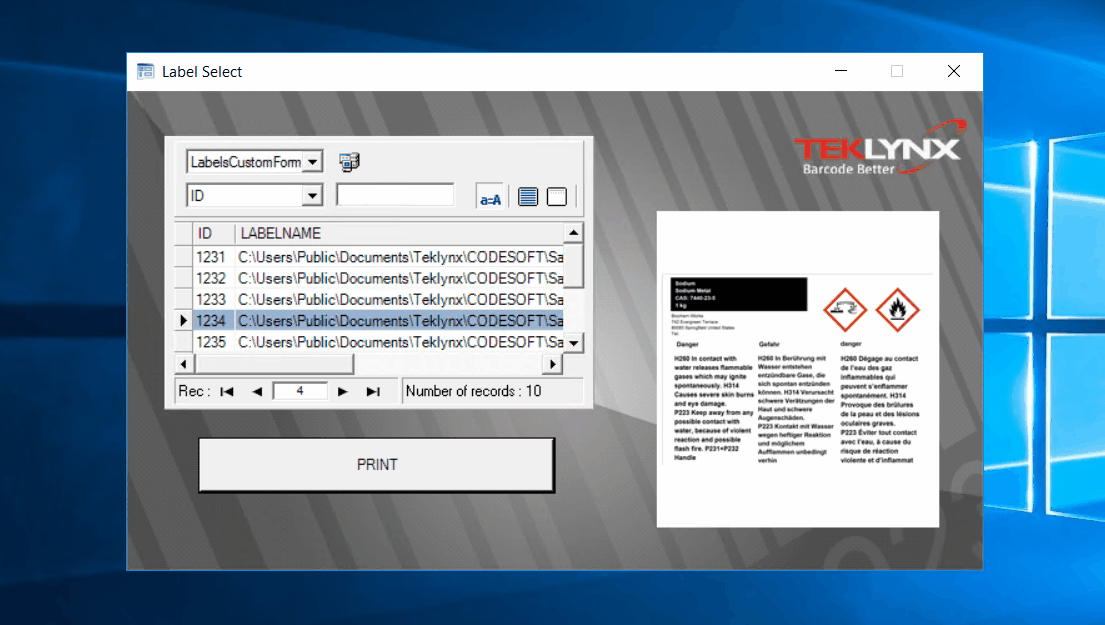Viewport: 1105px width, 625px height.
Task: Open the LabelsCustomForm dropdown
Action: (312, 162)
